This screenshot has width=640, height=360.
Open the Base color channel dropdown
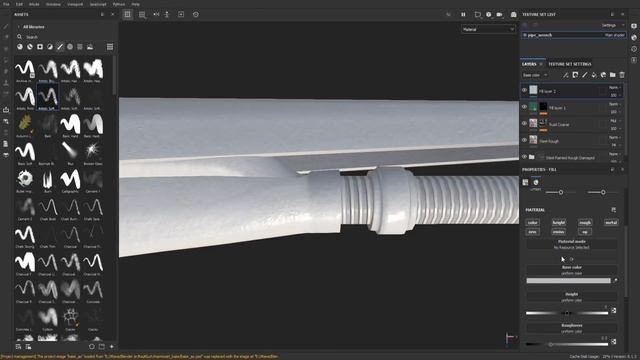pos(535,75)
